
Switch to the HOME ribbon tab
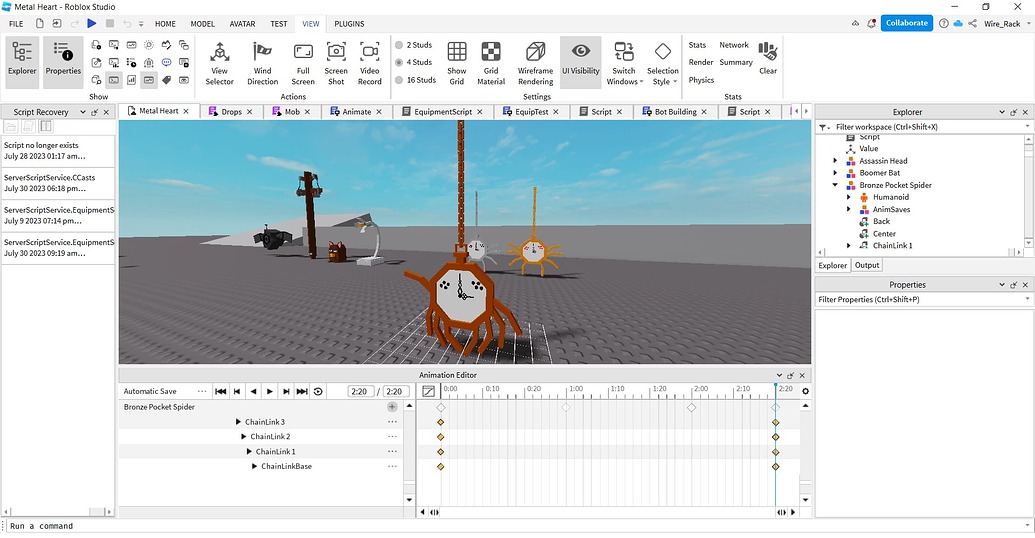[165, 24]
